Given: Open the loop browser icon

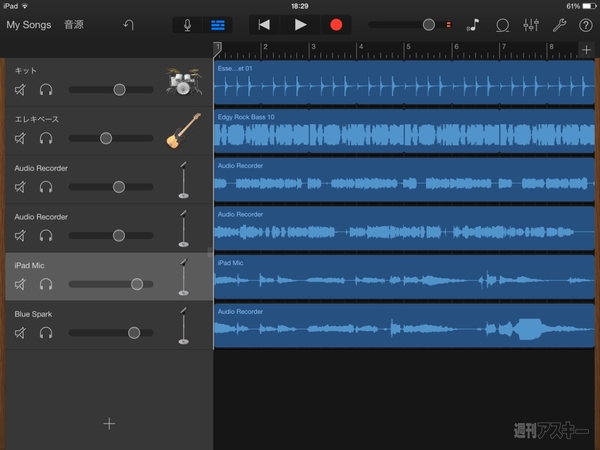Looking at the screenshot, I should [503, 24].
